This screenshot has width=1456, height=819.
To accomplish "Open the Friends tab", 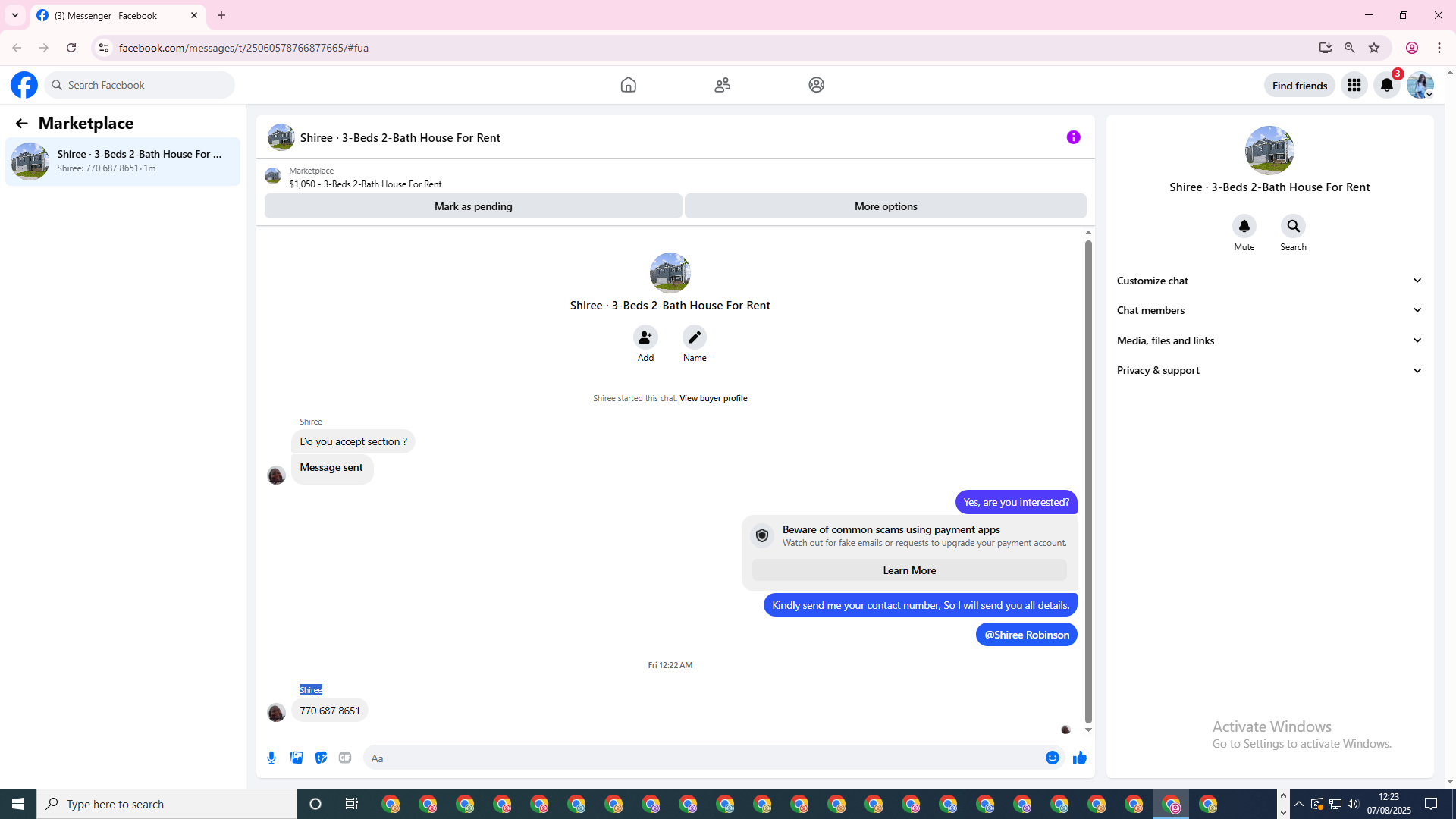I will pyautogui.click(x=722, y=85).
